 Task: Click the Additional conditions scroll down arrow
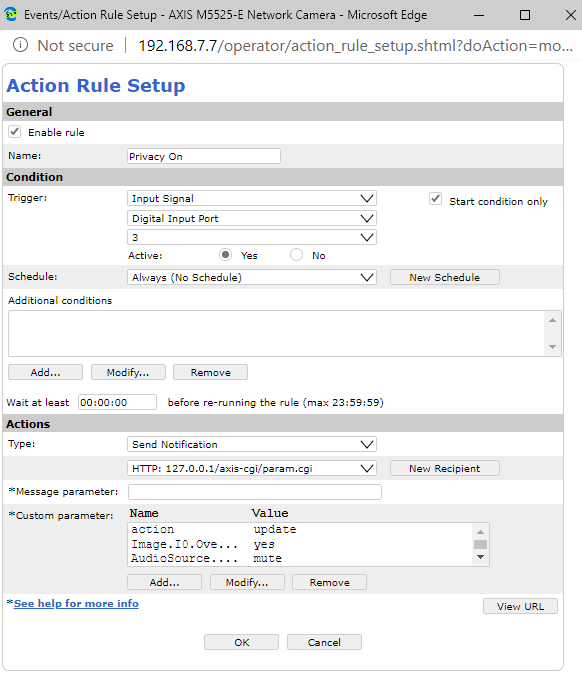pos(552,347)
